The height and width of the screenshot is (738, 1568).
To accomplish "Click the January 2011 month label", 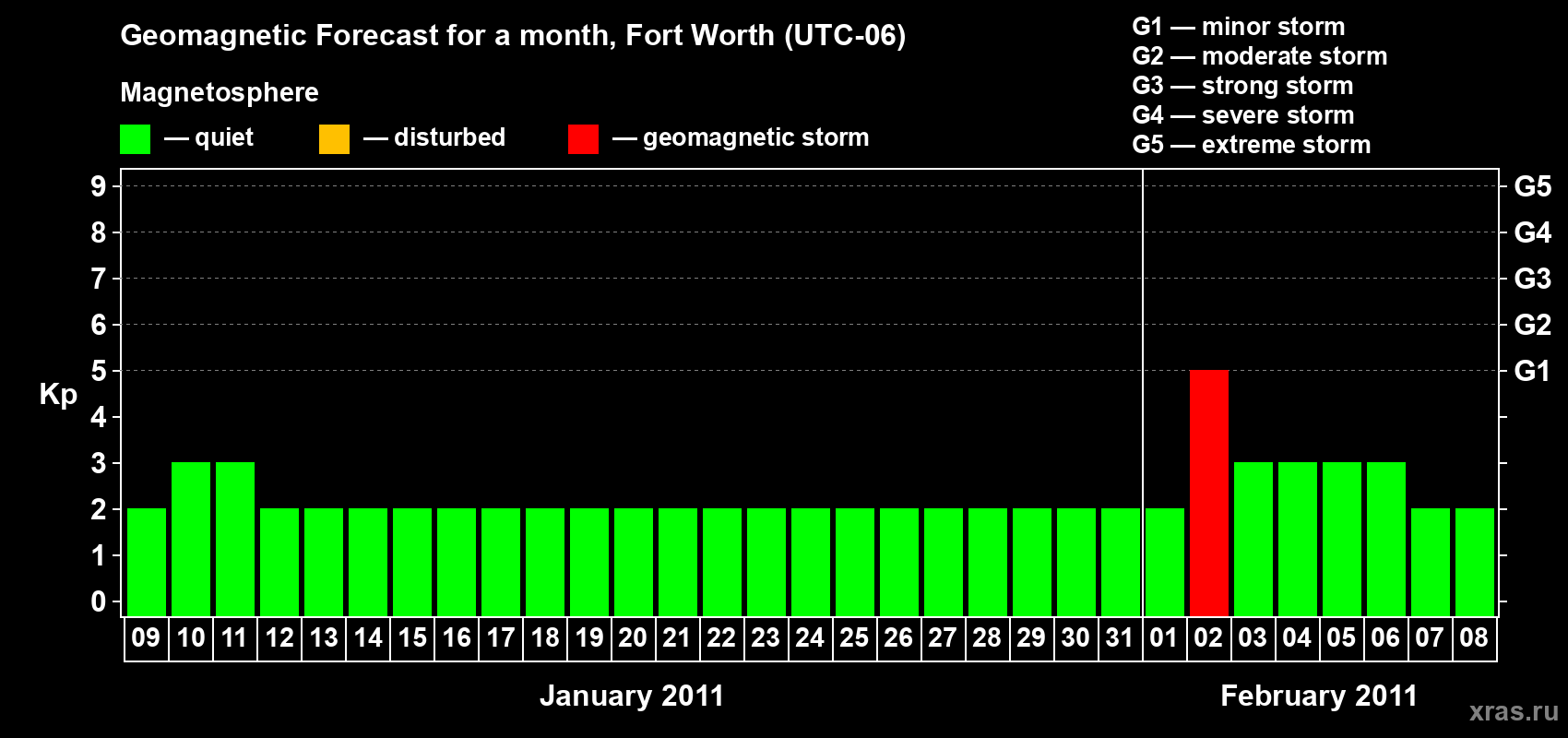I will pos(632,696).
